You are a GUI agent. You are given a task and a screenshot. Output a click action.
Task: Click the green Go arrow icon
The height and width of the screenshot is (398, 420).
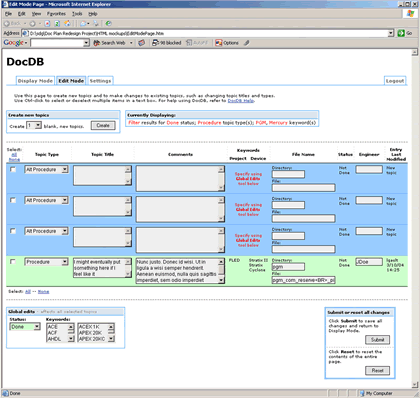401,33
